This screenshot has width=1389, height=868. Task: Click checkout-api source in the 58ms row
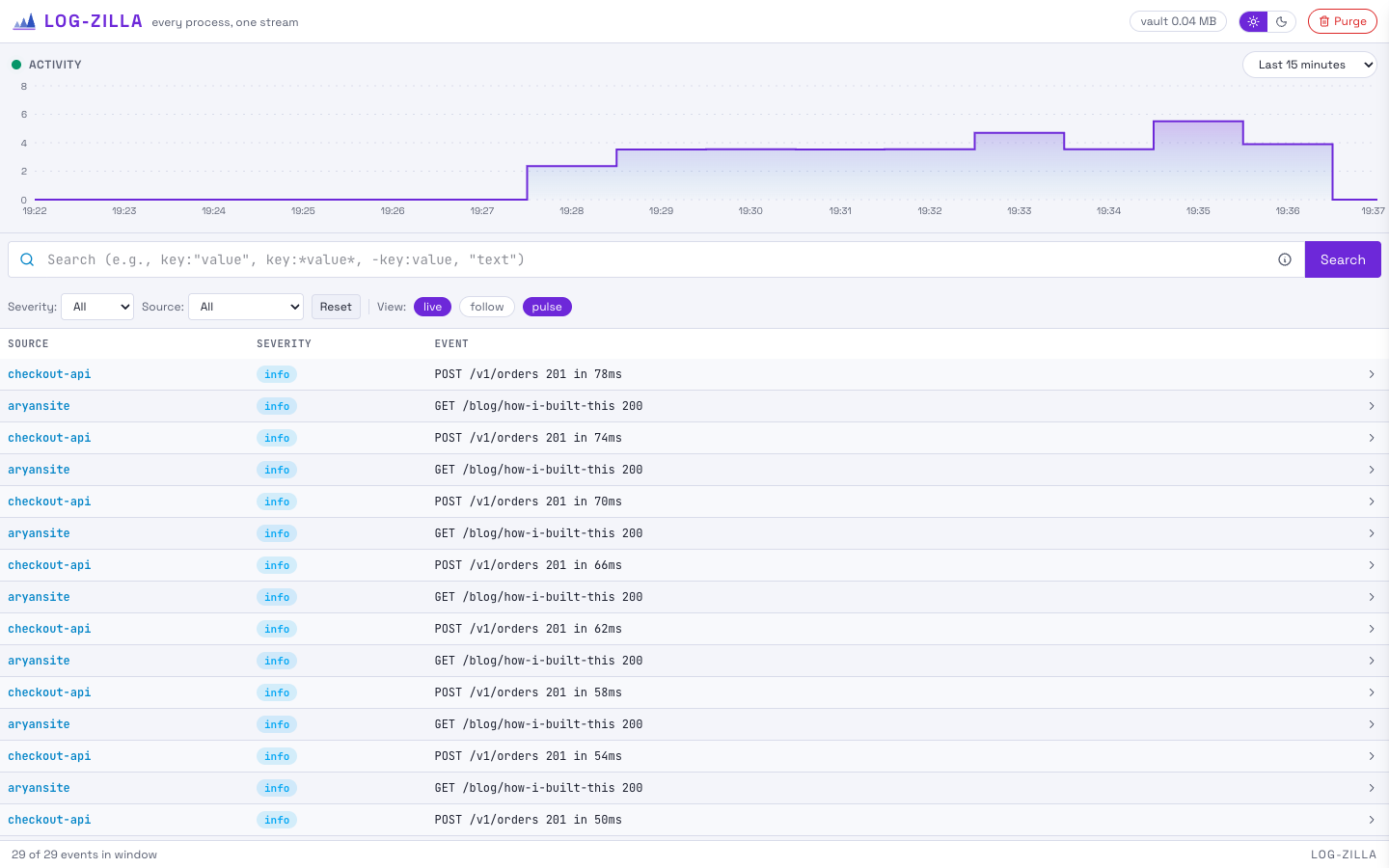tap(49, 692)
